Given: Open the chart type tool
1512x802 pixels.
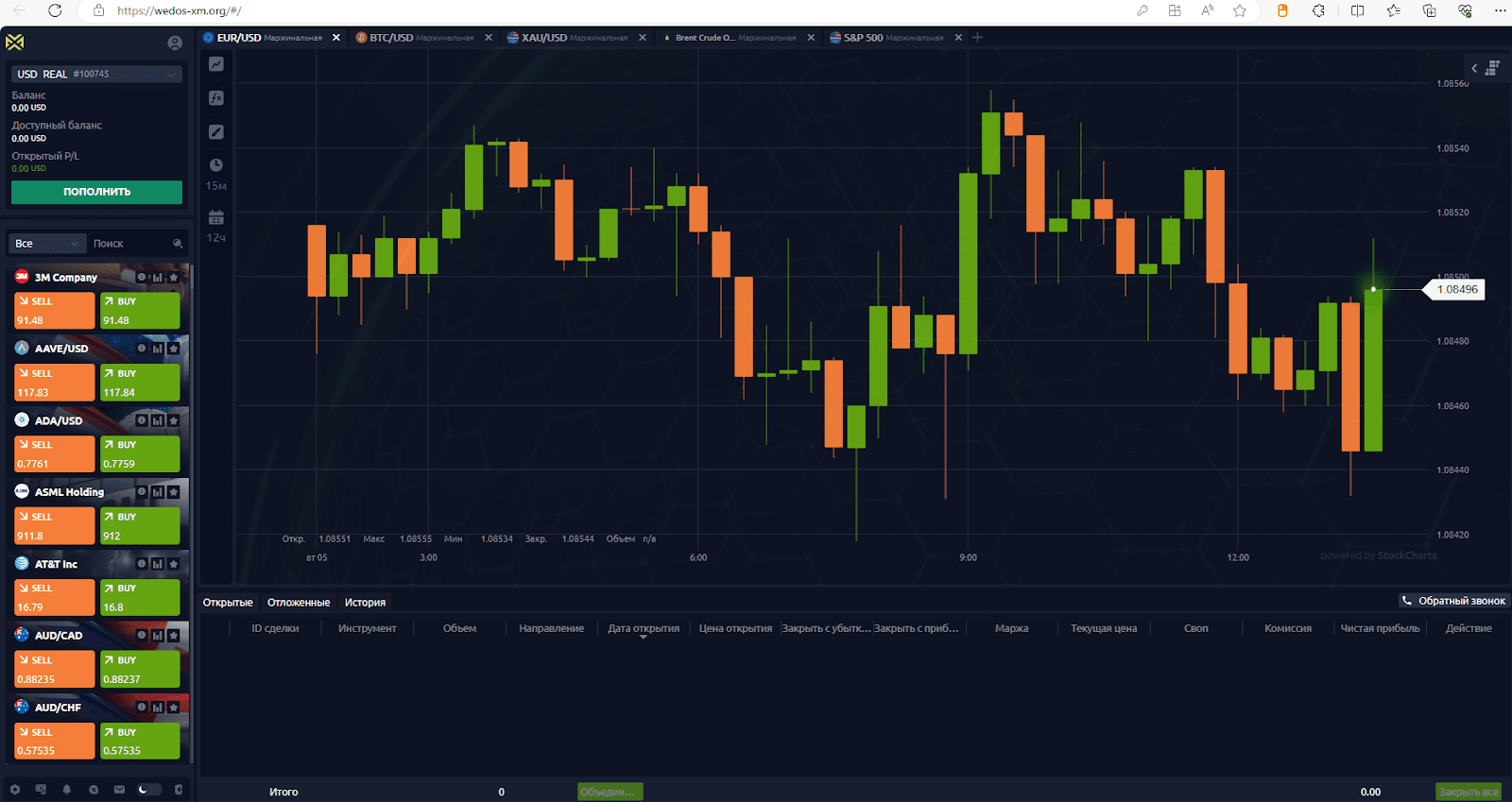Looking at the screenshot, I should click(216, 64).
